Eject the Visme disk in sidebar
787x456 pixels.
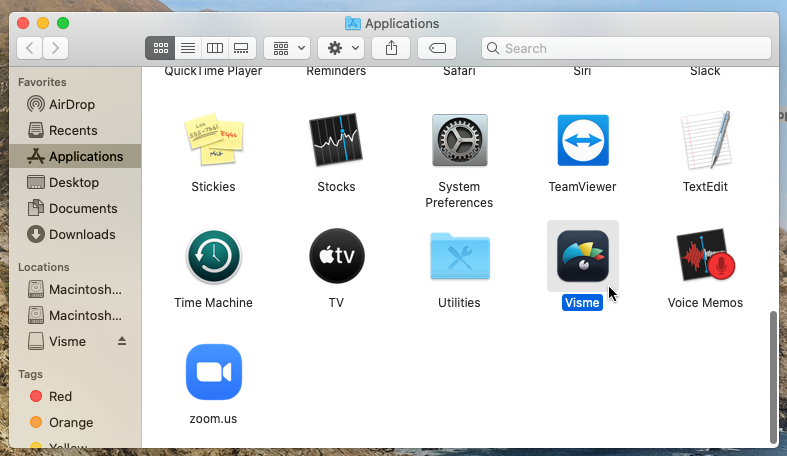[122, 341]
